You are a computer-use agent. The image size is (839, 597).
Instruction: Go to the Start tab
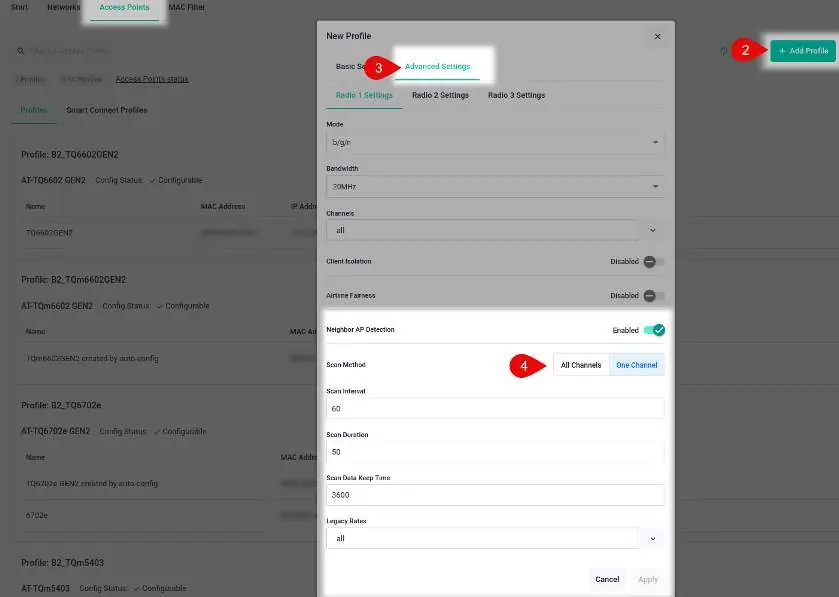(20, 7)
